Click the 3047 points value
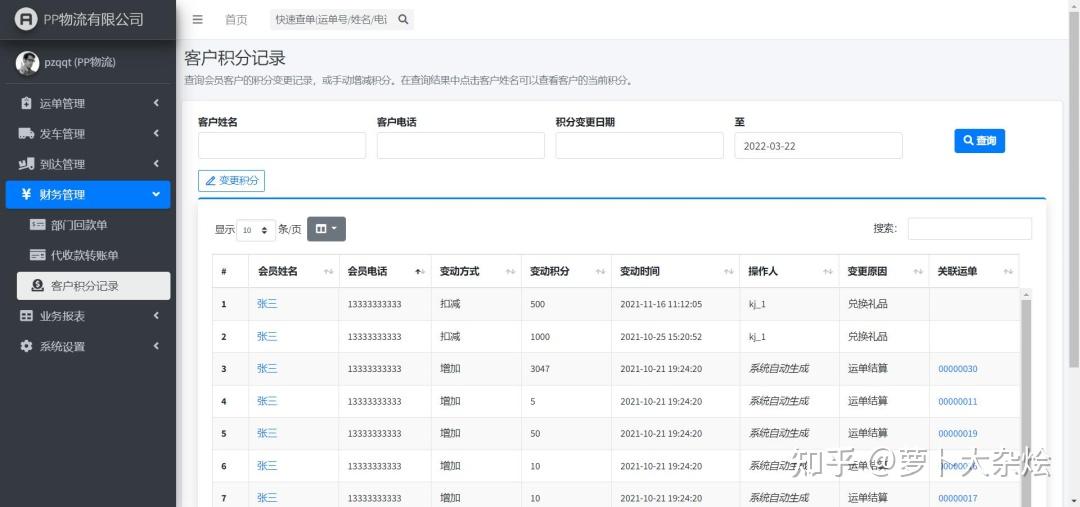Image resolution: width=1080 pixels, height=507 pixels. pos(540,369)
